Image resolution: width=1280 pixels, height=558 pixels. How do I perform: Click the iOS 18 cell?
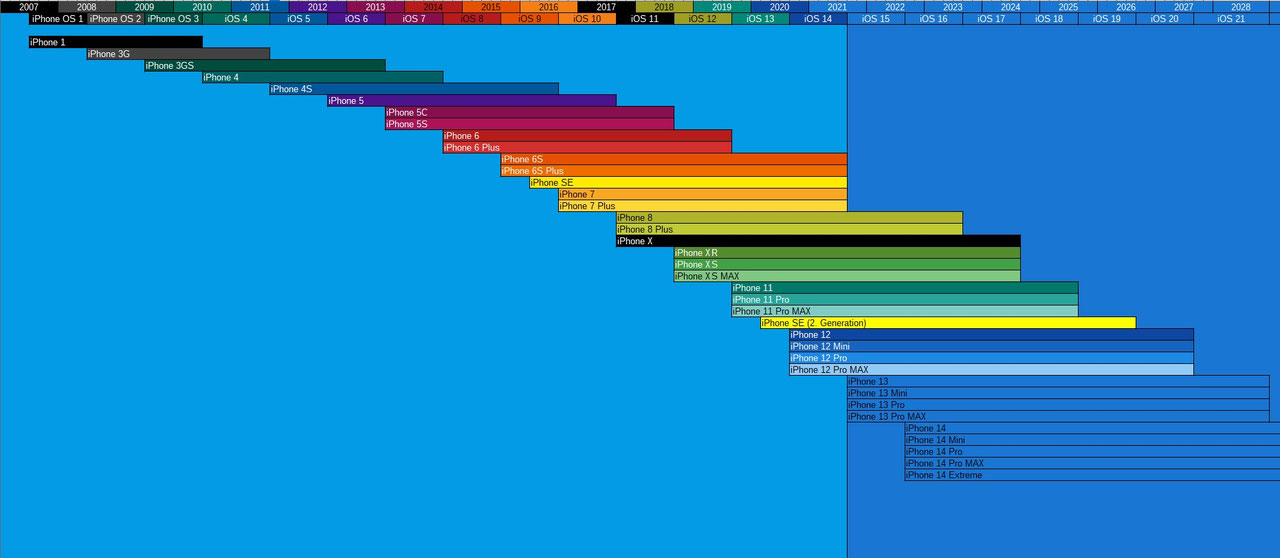1050,19
